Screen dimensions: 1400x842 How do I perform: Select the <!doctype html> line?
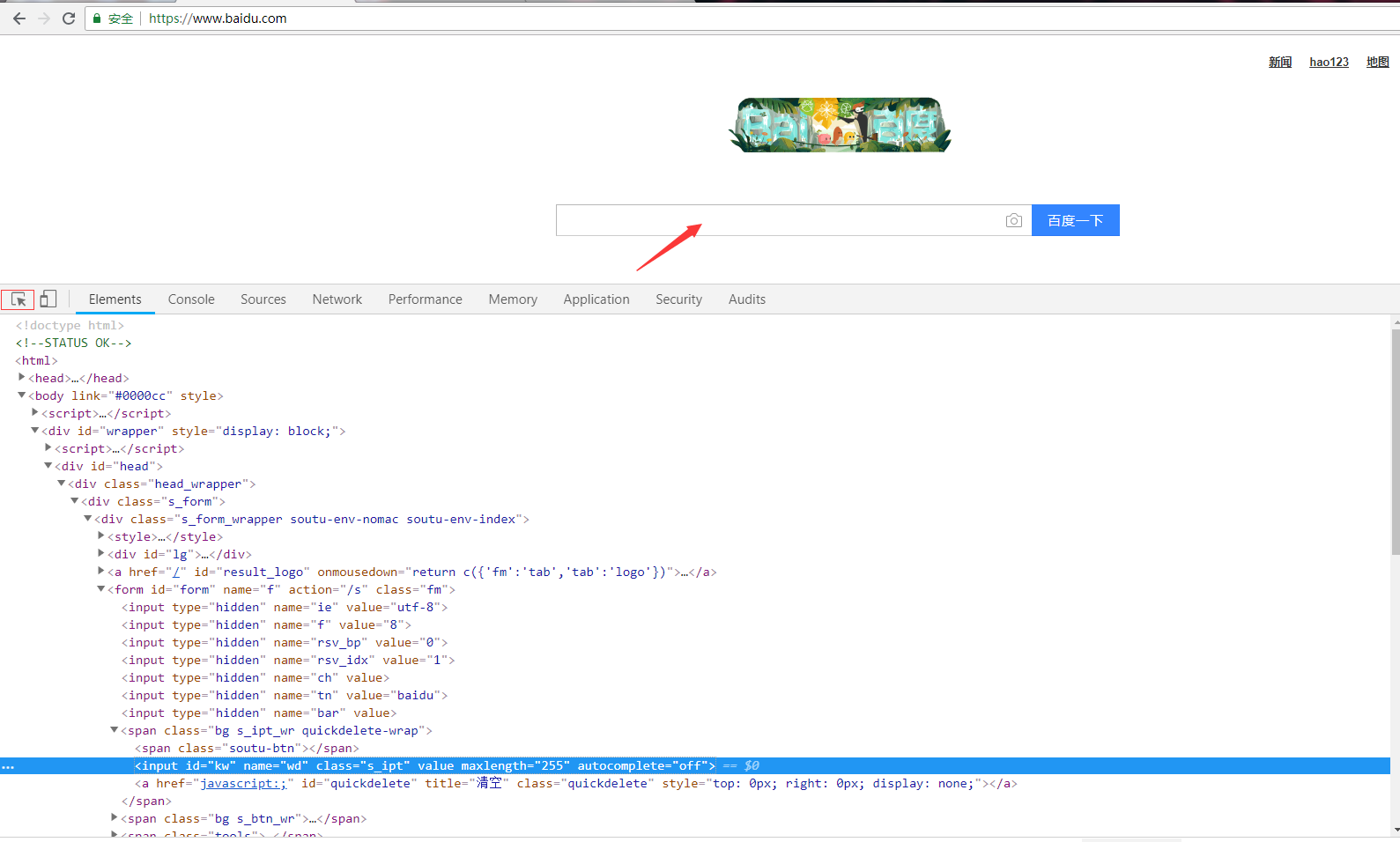[70, 326]
